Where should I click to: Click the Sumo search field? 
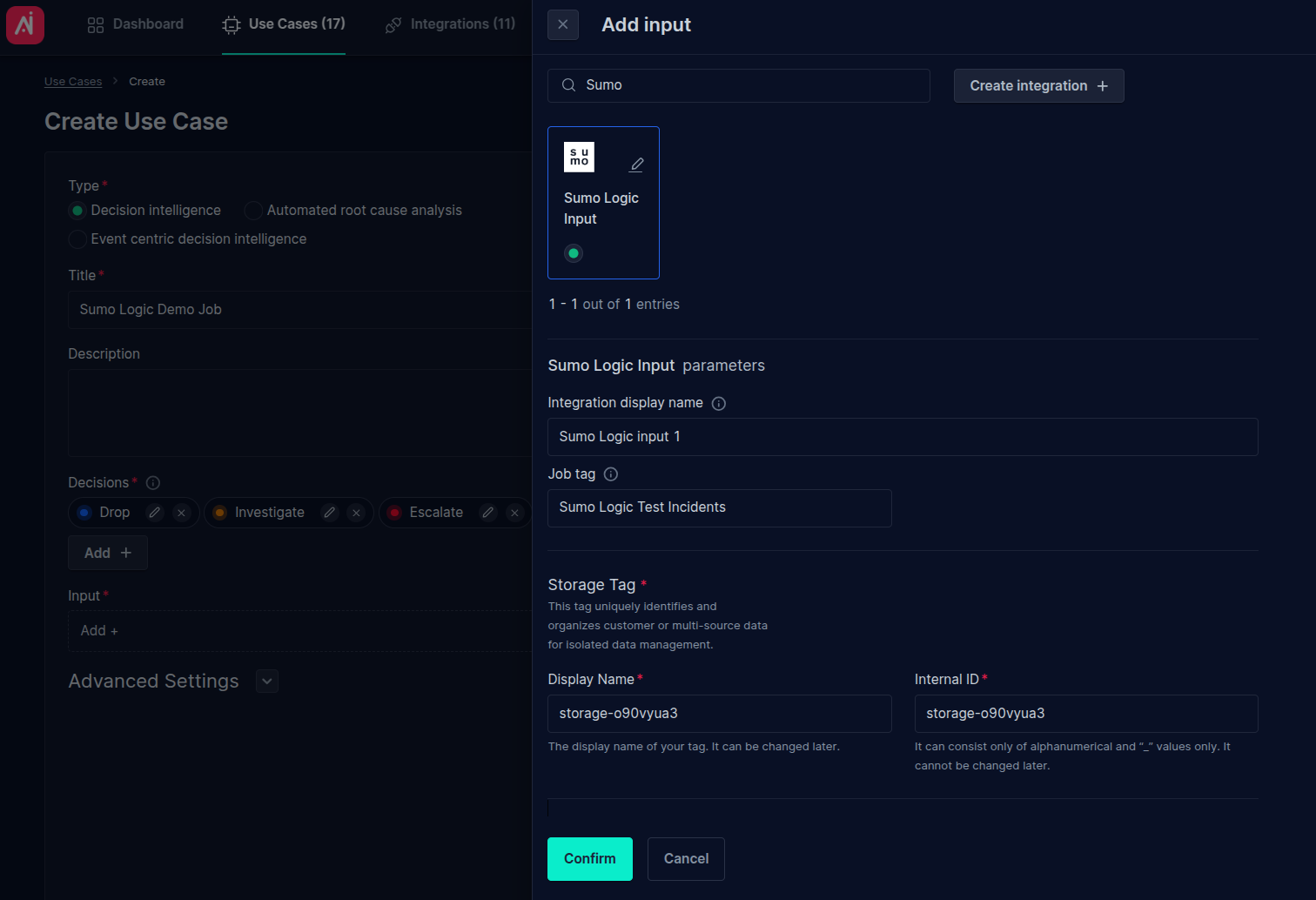click(739, 85)
